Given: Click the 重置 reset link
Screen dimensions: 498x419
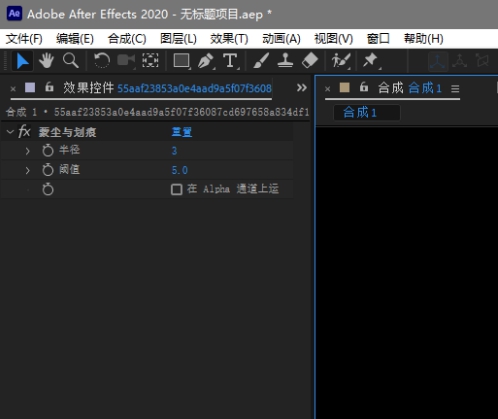Looking at the screenshot, I should [x=182, y=132].
